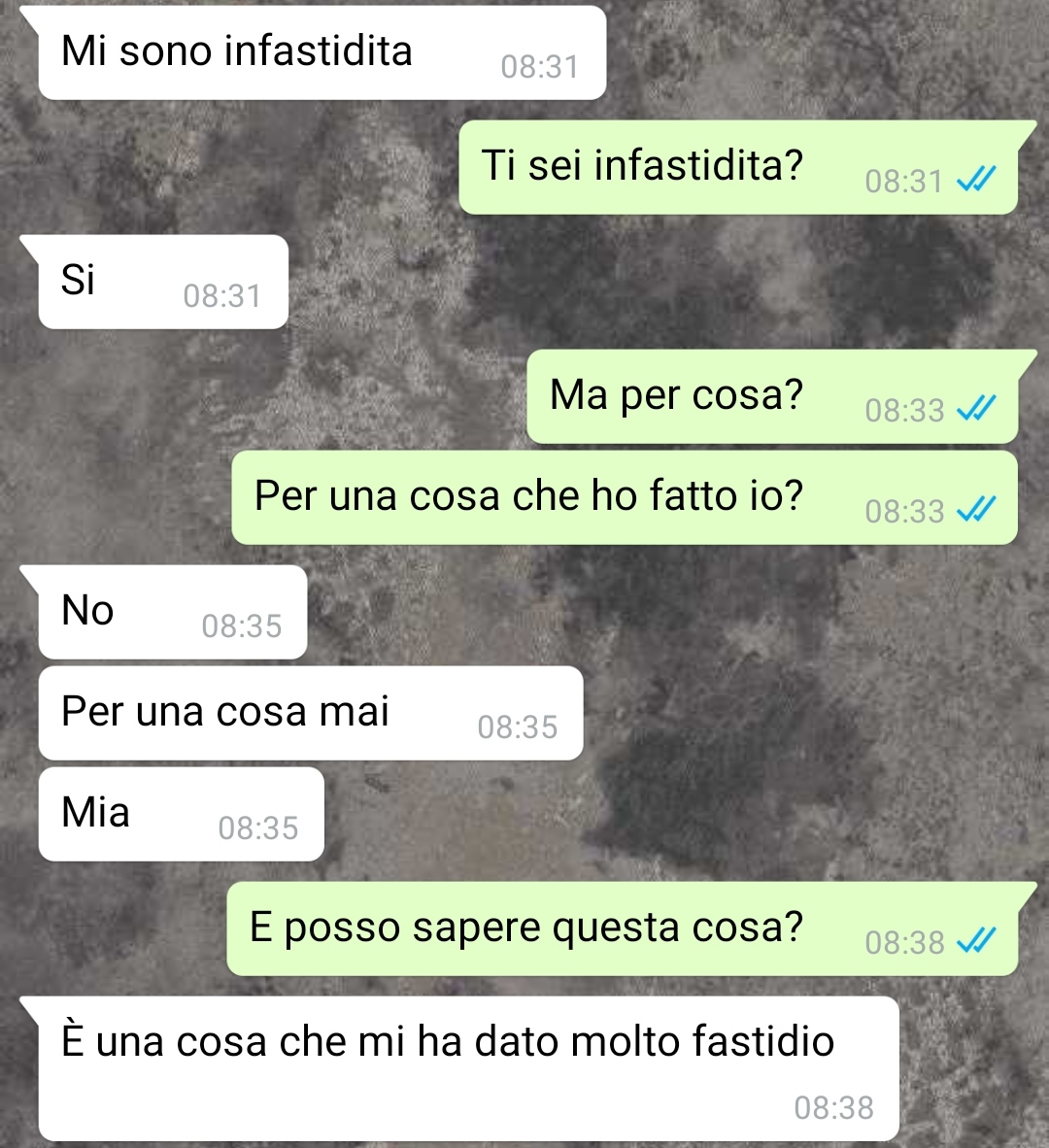Tap the 08:31 timestamp on "Mi sono infastidita"
The image size is (1049, 1148).
(x=540, y=67)
